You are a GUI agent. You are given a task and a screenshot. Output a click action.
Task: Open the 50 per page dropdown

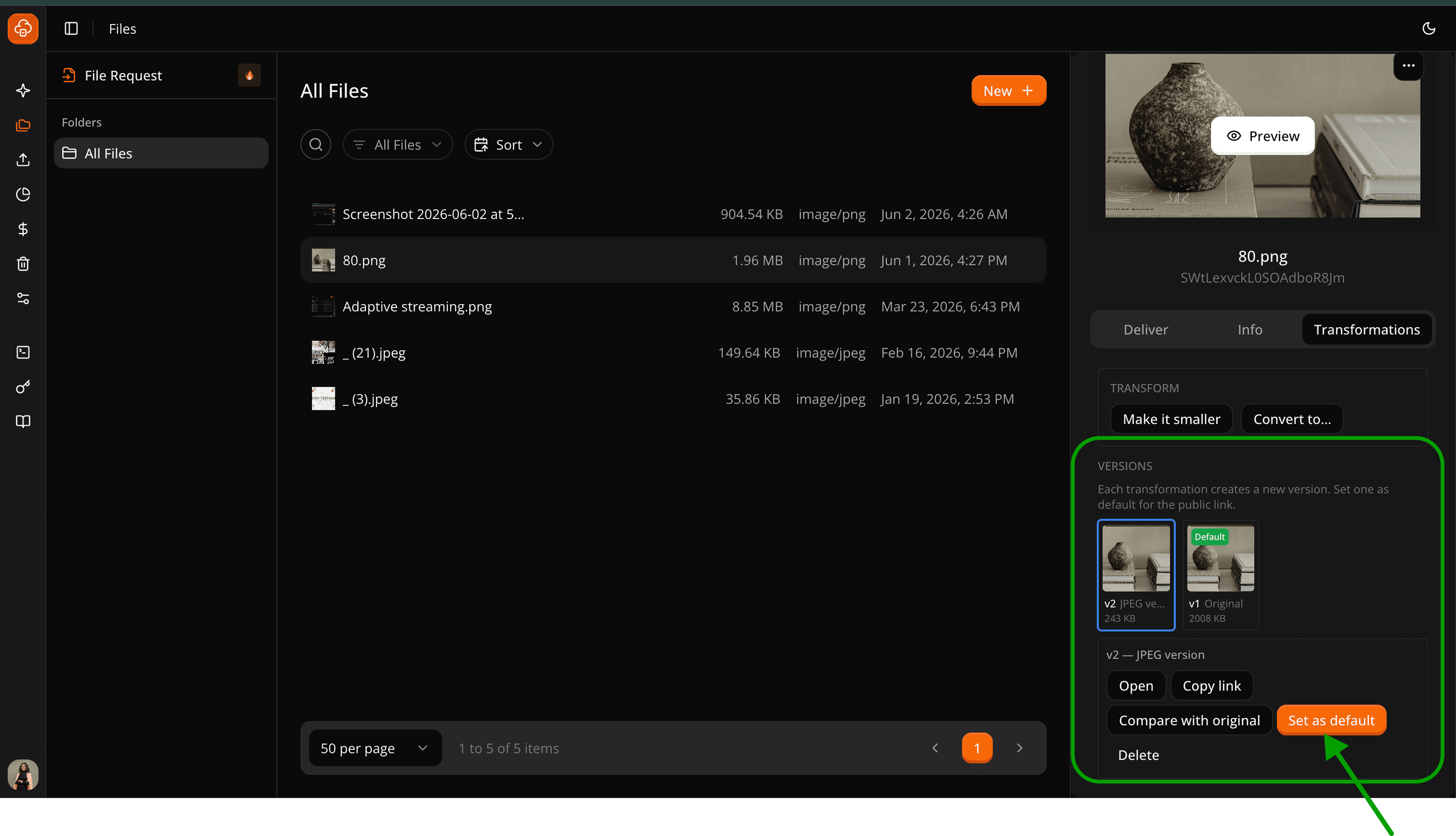(x=375, y=748)
